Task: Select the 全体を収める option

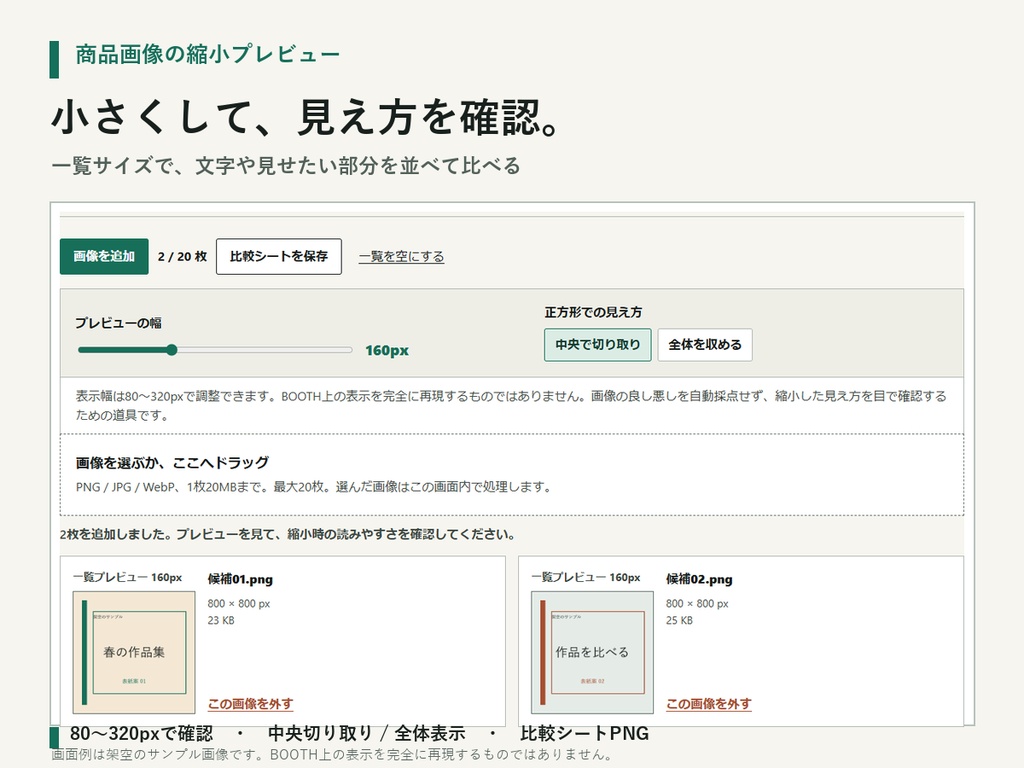Action: coord(705,345)
